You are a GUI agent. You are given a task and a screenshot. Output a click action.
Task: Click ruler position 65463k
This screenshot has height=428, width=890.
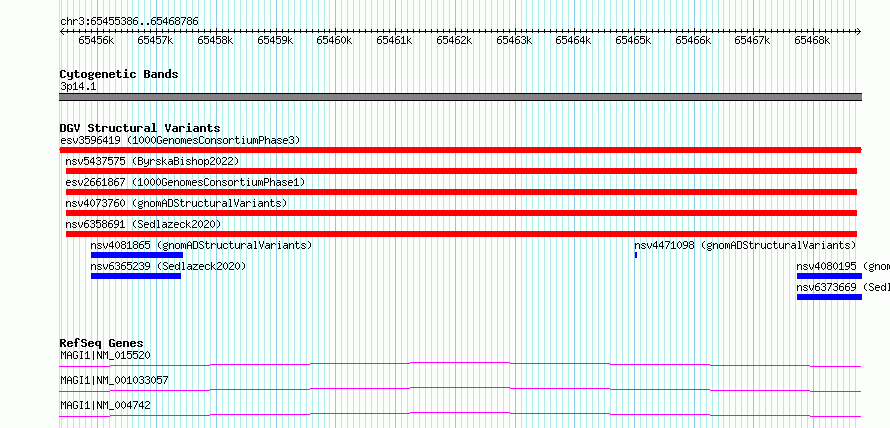514,40
